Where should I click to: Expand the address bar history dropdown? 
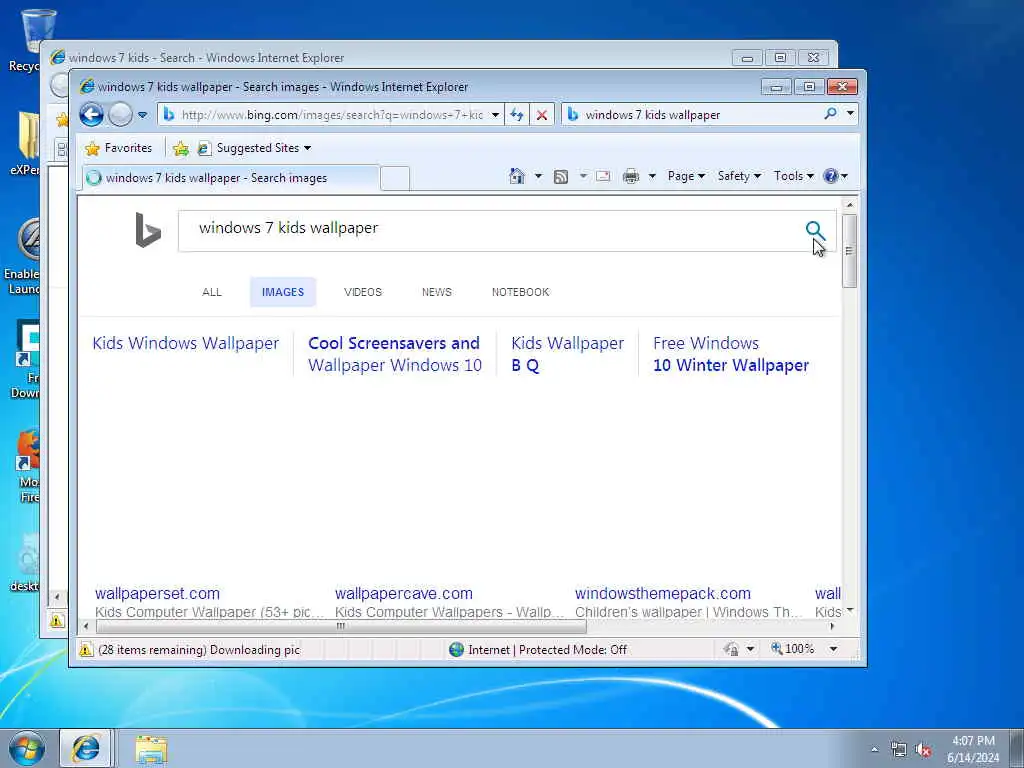(496, 115)
